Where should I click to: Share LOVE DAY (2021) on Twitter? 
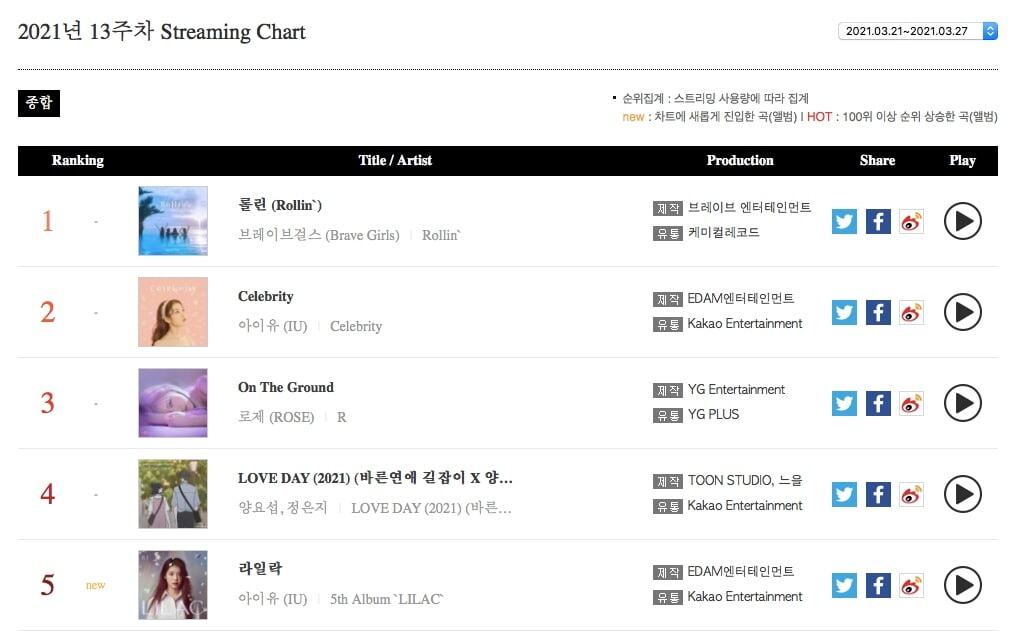[844, 494]
